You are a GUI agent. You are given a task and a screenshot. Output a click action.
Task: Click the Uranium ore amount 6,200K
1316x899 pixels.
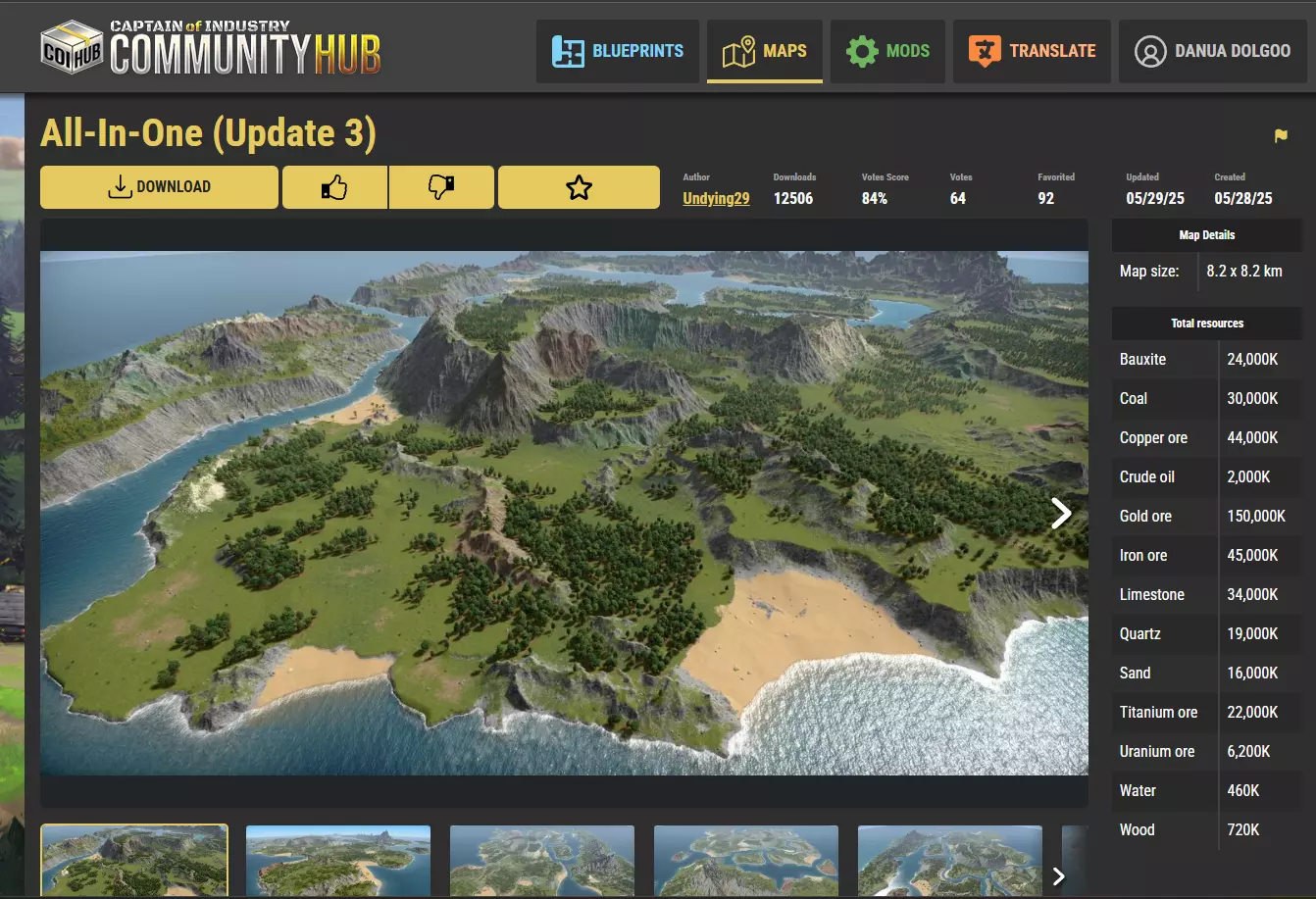[1249, 751]
